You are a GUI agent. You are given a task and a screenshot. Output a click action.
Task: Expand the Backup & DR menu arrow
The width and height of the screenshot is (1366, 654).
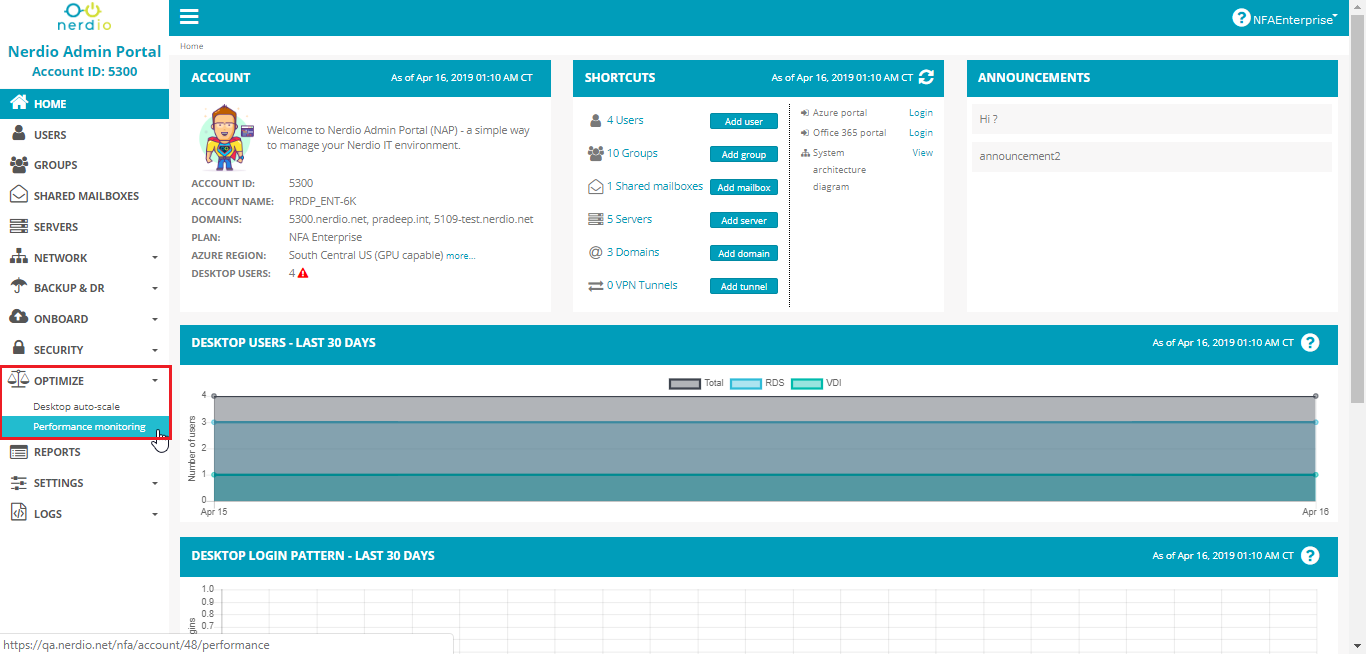coord(155,289)
